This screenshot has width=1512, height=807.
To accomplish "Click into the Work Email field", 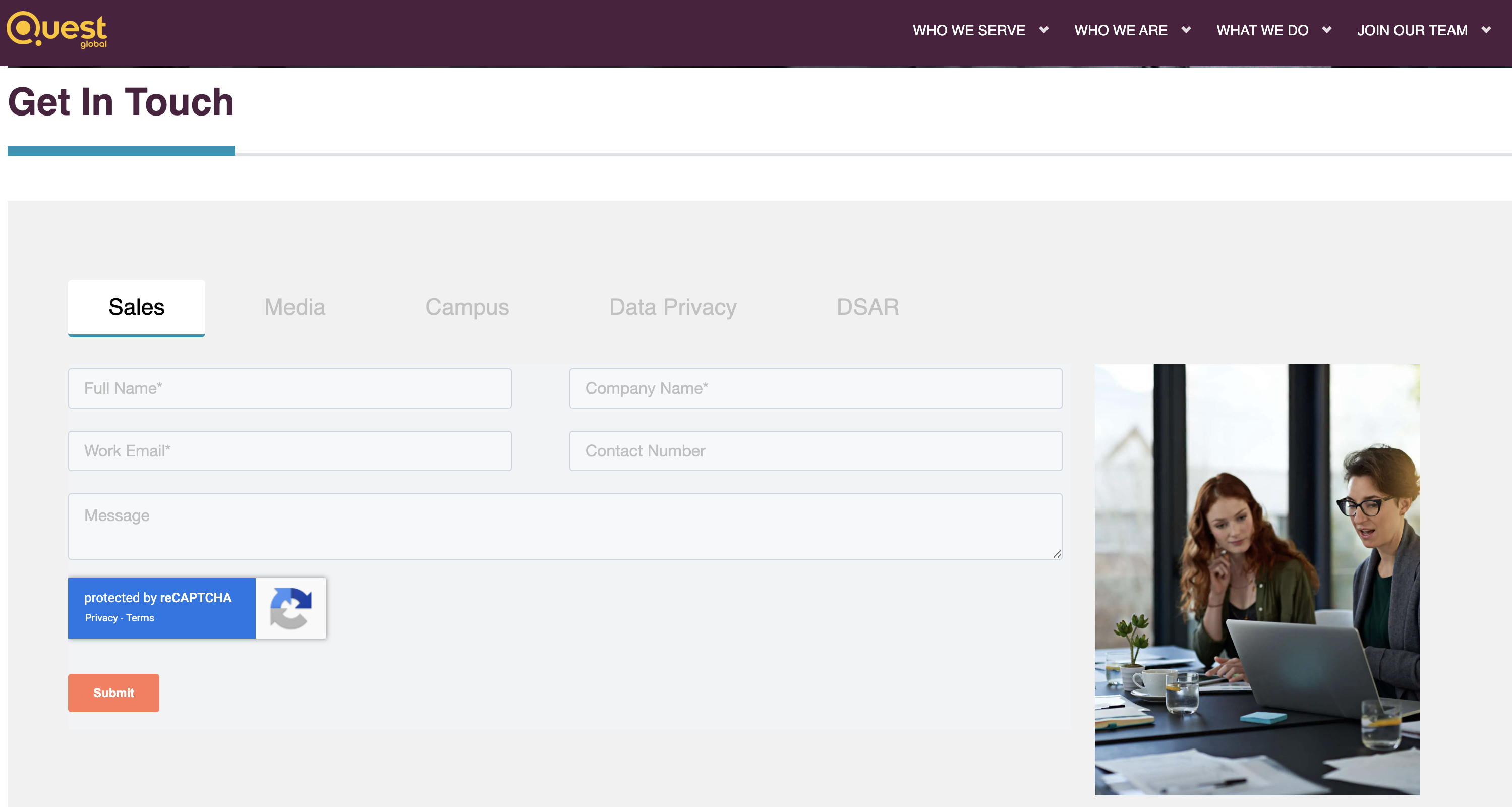I will point(289,451).
